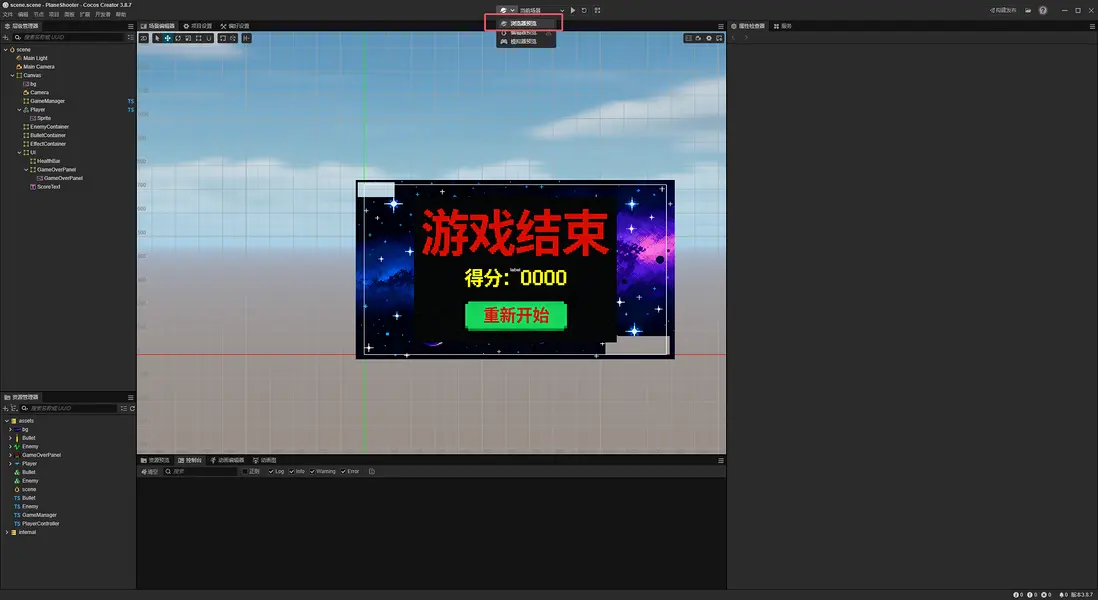Uncheck the Error filter checkbox

[x=343, y=471]
